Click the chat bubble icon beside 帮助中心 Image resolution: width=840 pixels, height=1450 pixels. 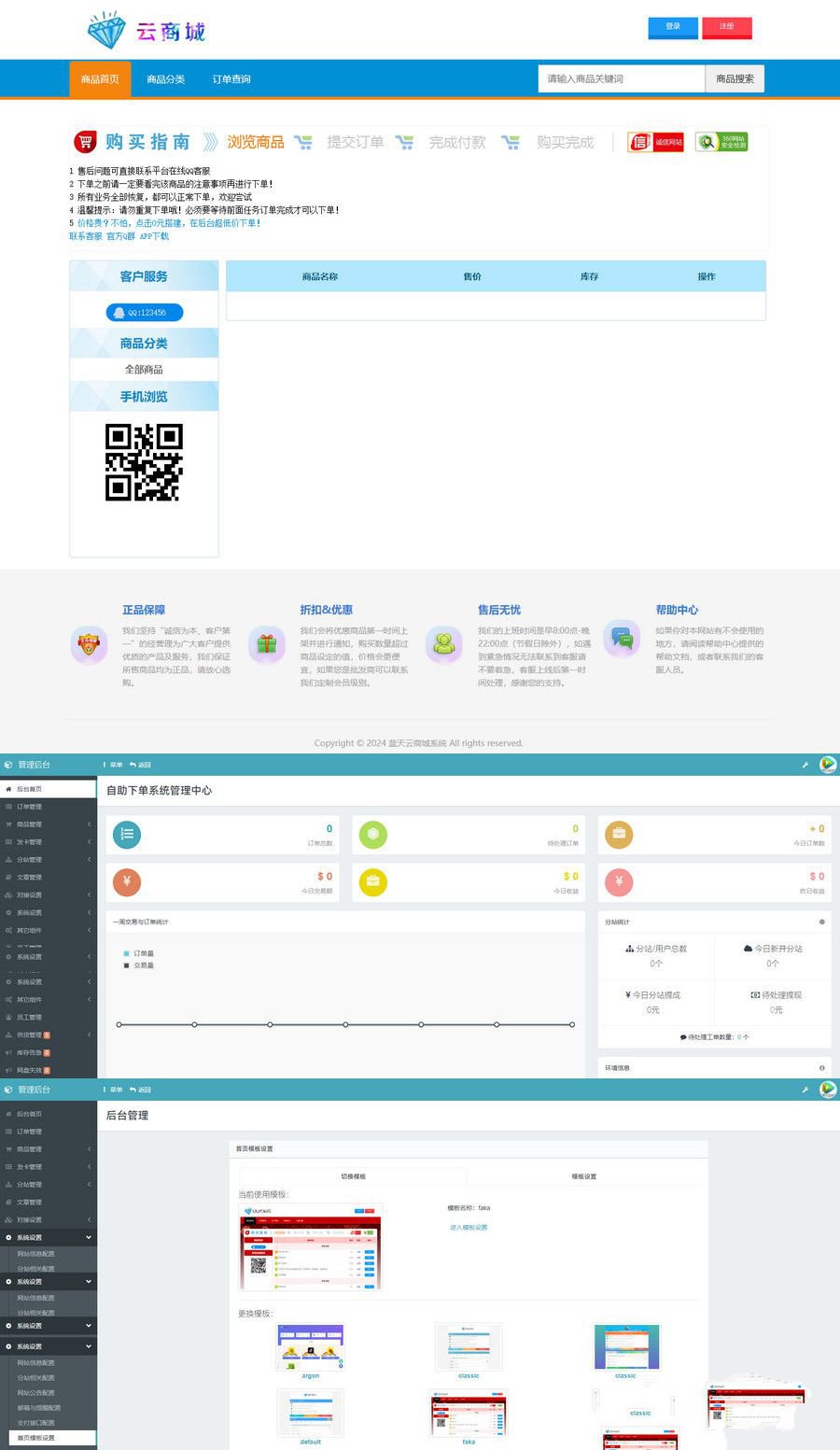(x=622, y=639)
